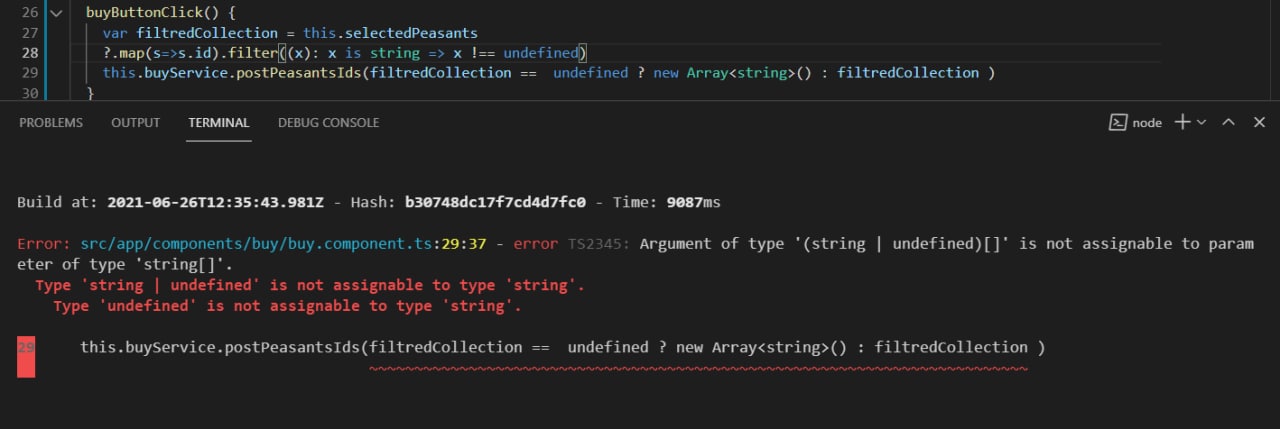
Task: Open the Debug Console tab
Action: (x=328, y=122)
